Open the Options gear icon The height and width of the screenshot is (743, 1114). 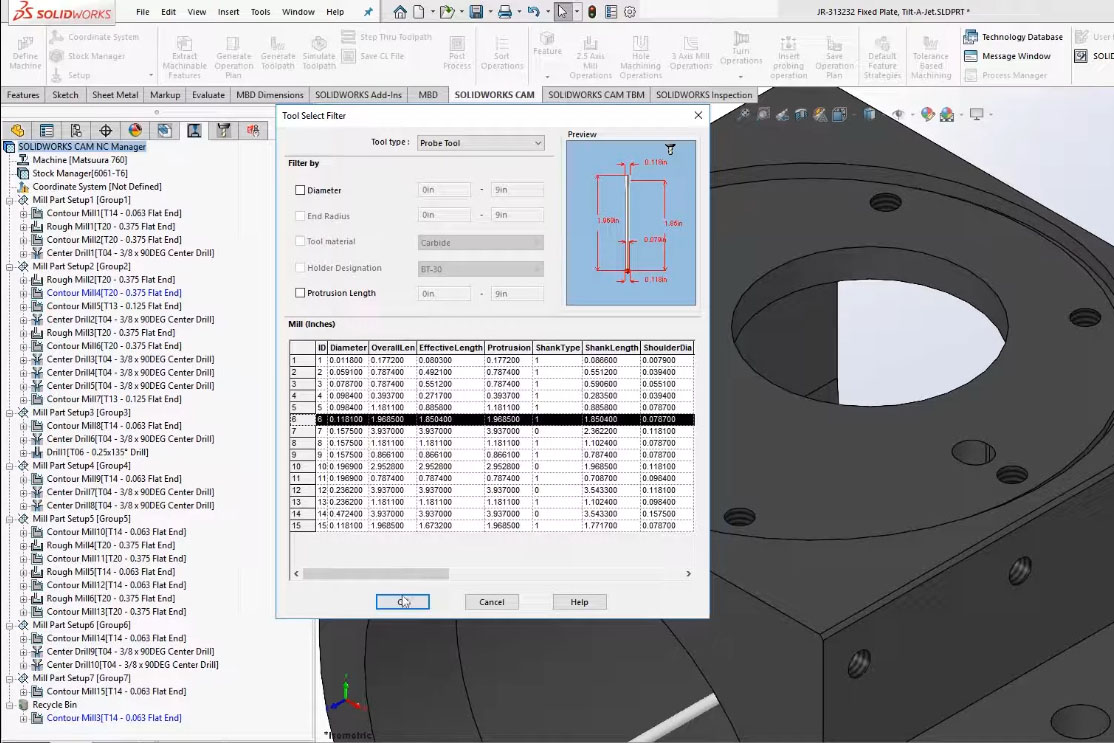pos(629,12)
